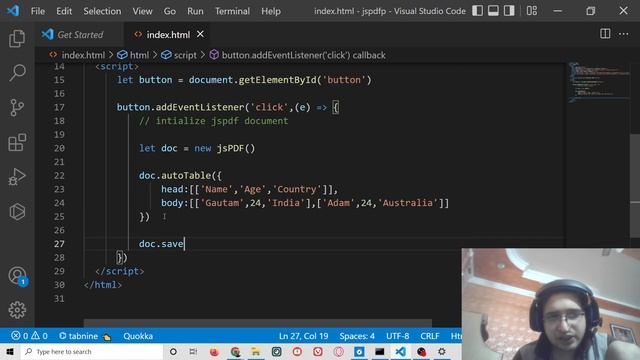Place cursor at end of doc.save
This screenshot has width=640, height=360.
(184, 244)
